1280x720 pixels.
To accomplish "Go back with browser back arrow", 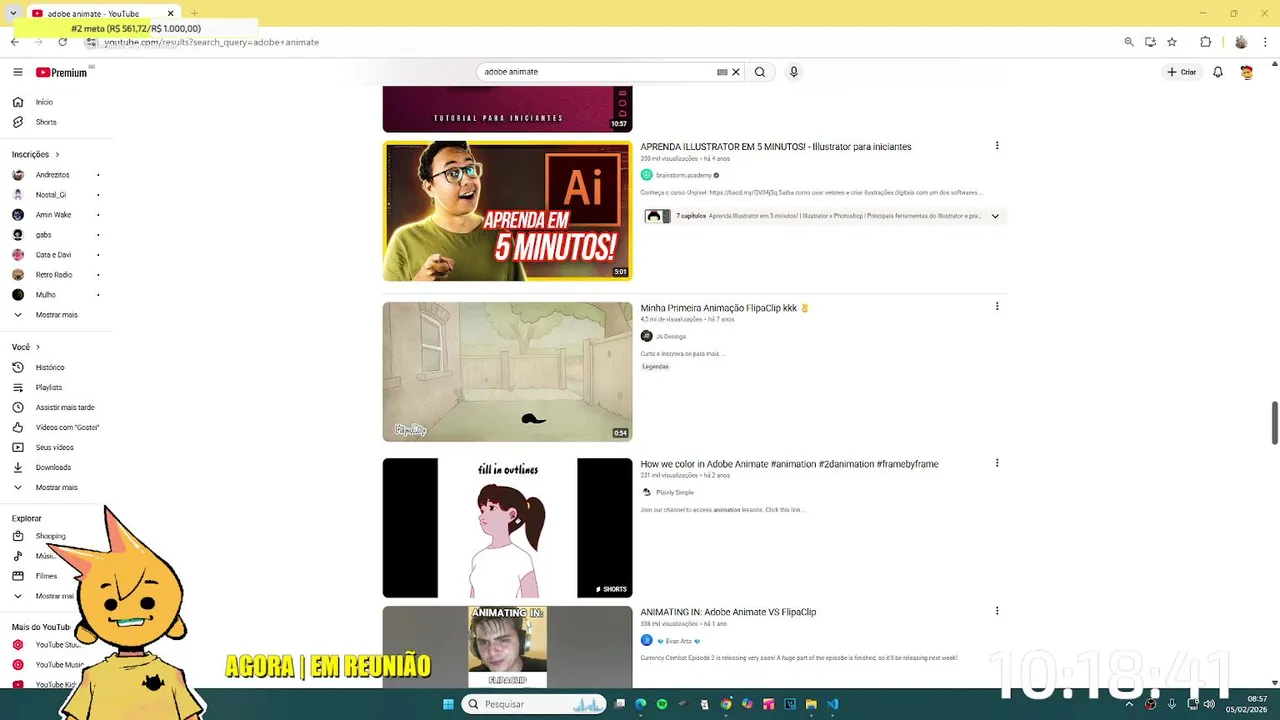I will [x=14, y=42].
